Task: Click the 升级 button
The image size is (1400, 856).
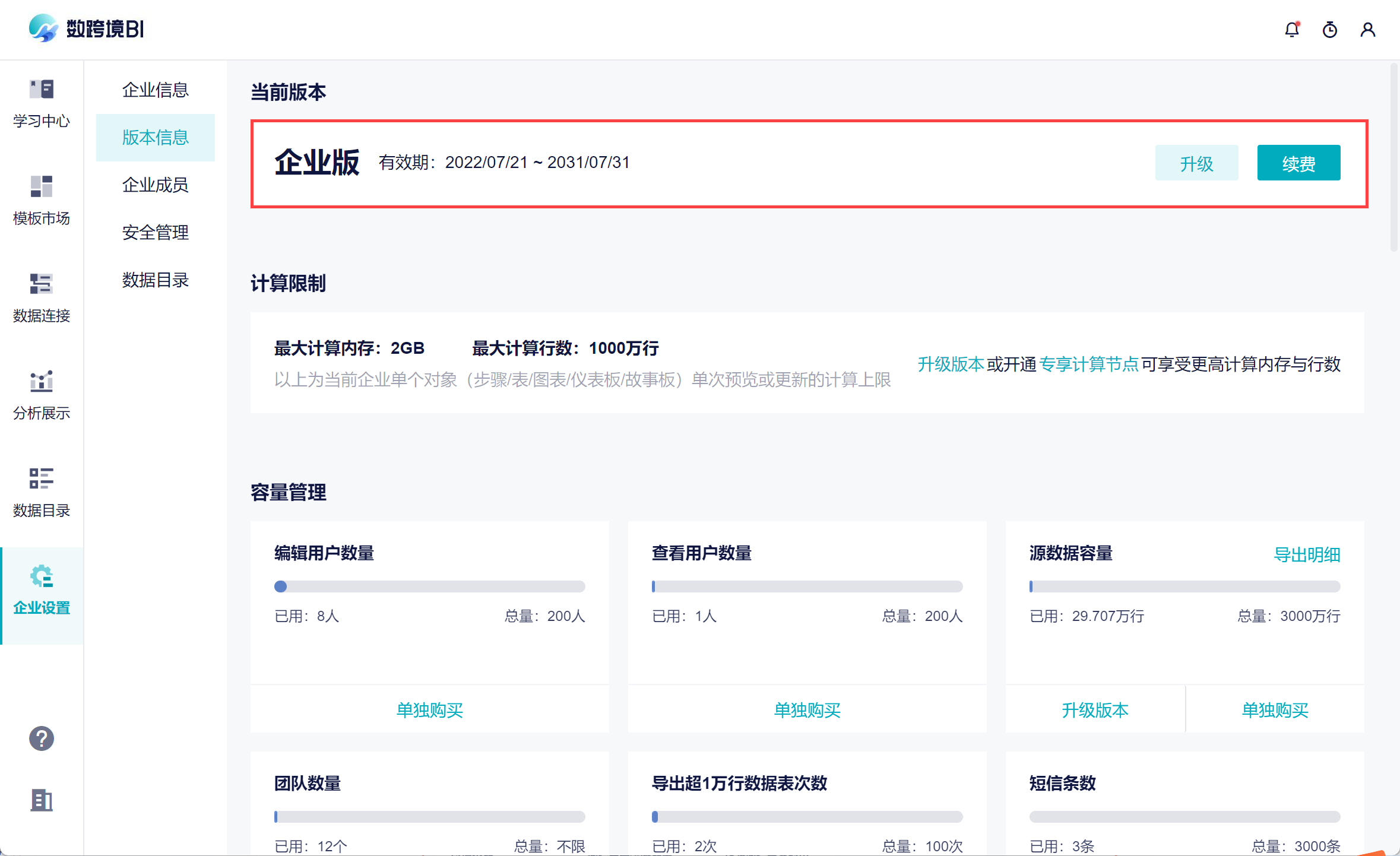Action: point(1196,163)
